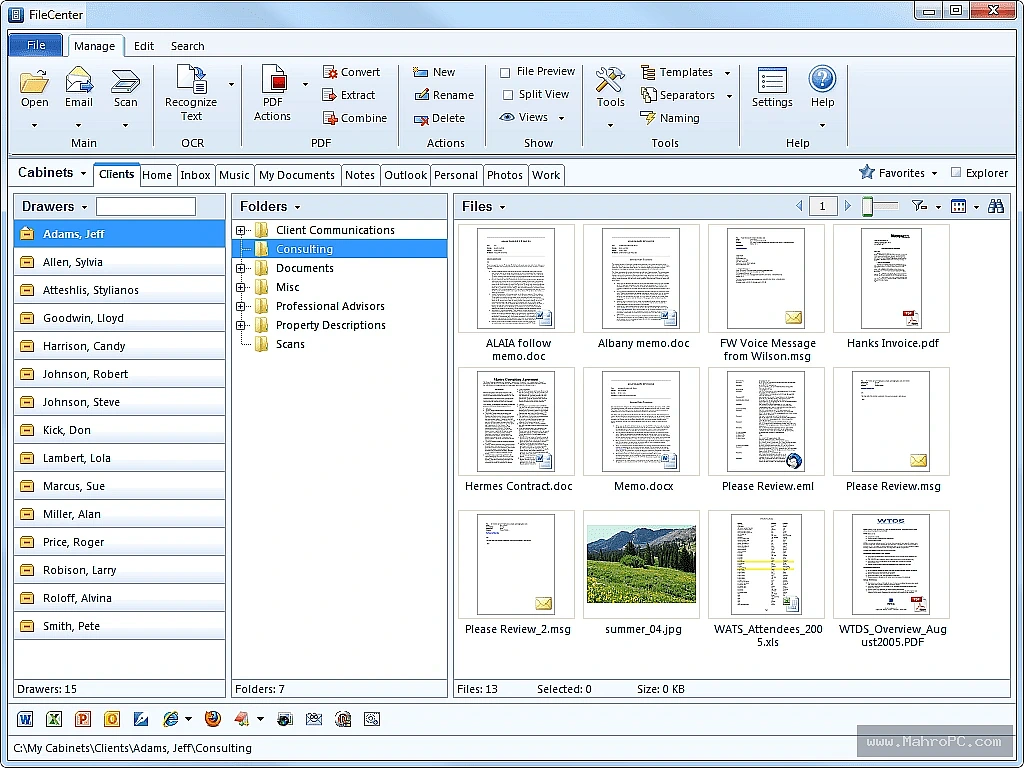Open the My Documents cabinet tab
The width and height of the screenshot is (1024, 768).
pyautogui.click(x=296, y=175)
